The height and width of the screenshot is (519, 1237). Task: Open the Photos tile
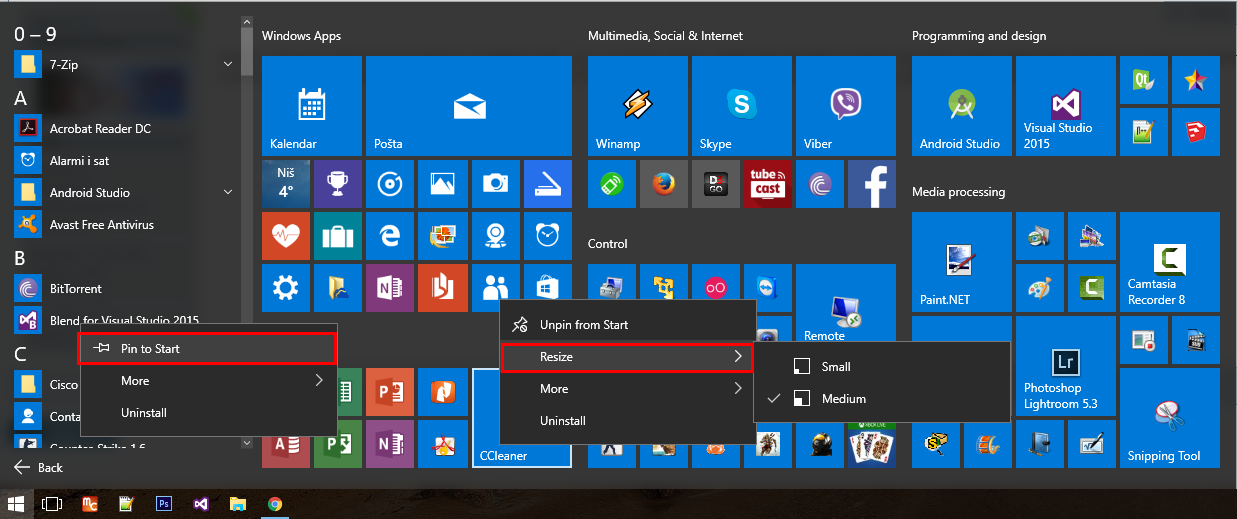coord(442,184)
